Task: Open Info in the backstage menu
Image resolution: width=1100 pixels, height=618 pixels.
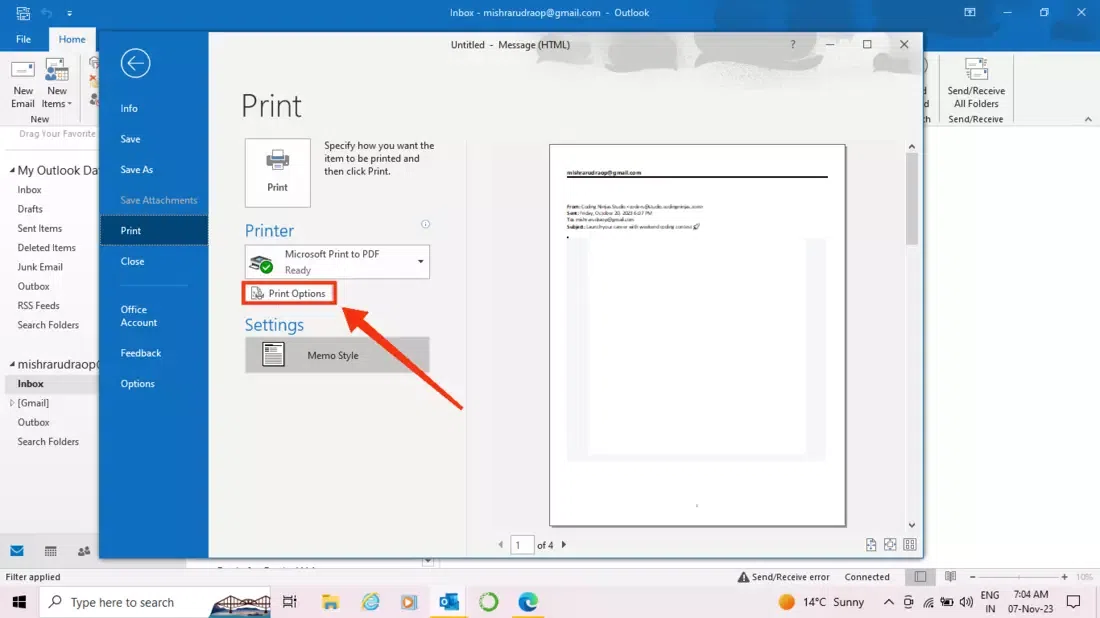Action: coord(129,108)
